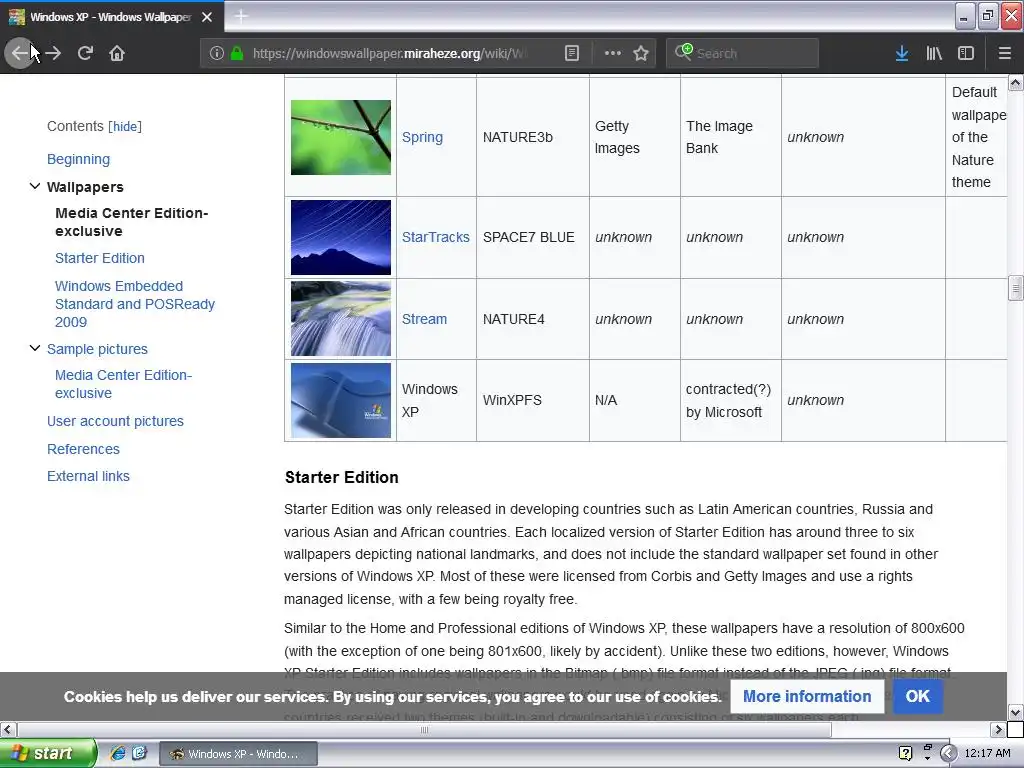Launch Internet Explorer from Quick Launch

[118, 753]
